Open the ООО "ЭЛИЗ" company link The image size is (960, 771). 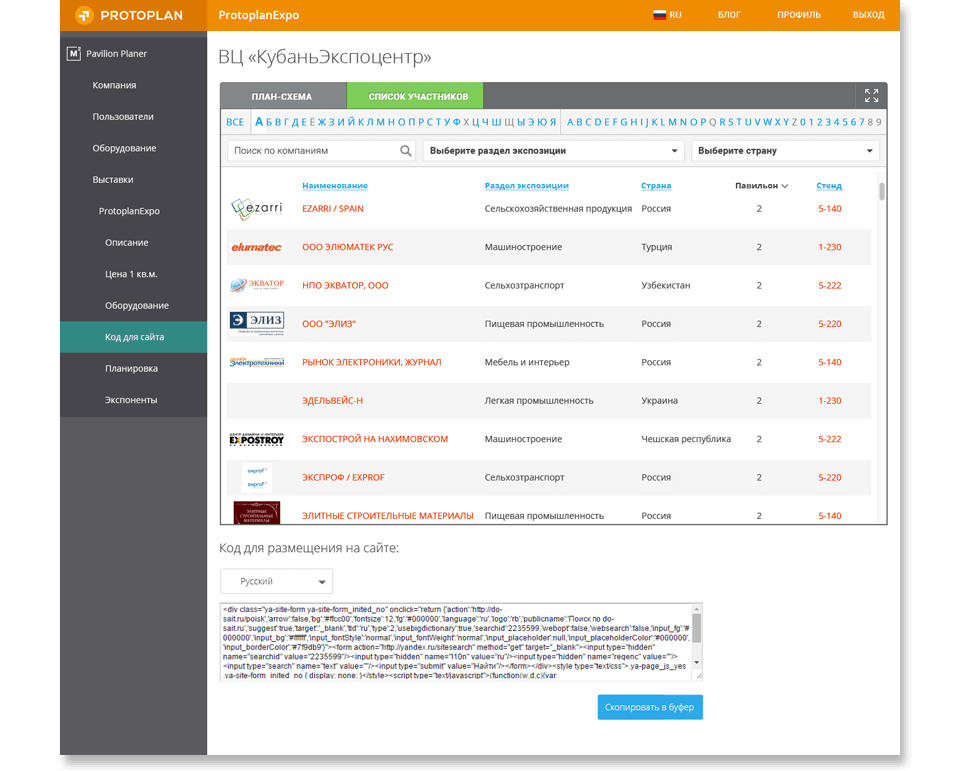329,324
